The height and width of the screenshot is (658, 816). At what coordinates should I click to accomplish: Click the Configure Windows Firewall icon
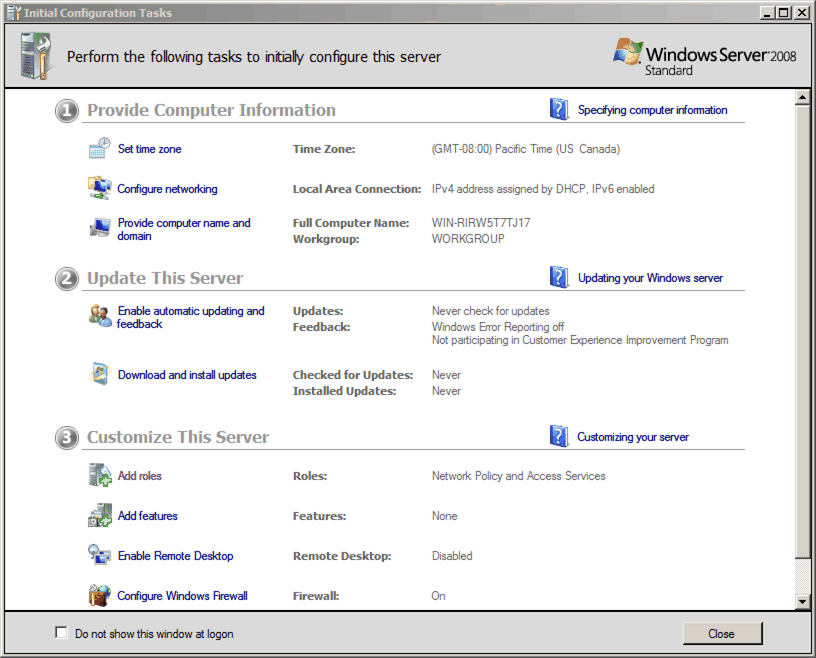tap(99, 595)
